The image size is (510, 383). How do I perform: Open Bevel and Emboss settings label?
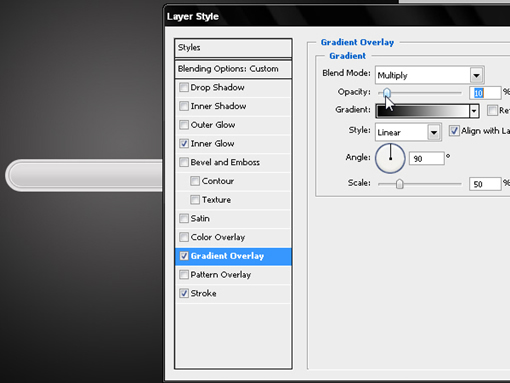[225, 162]
